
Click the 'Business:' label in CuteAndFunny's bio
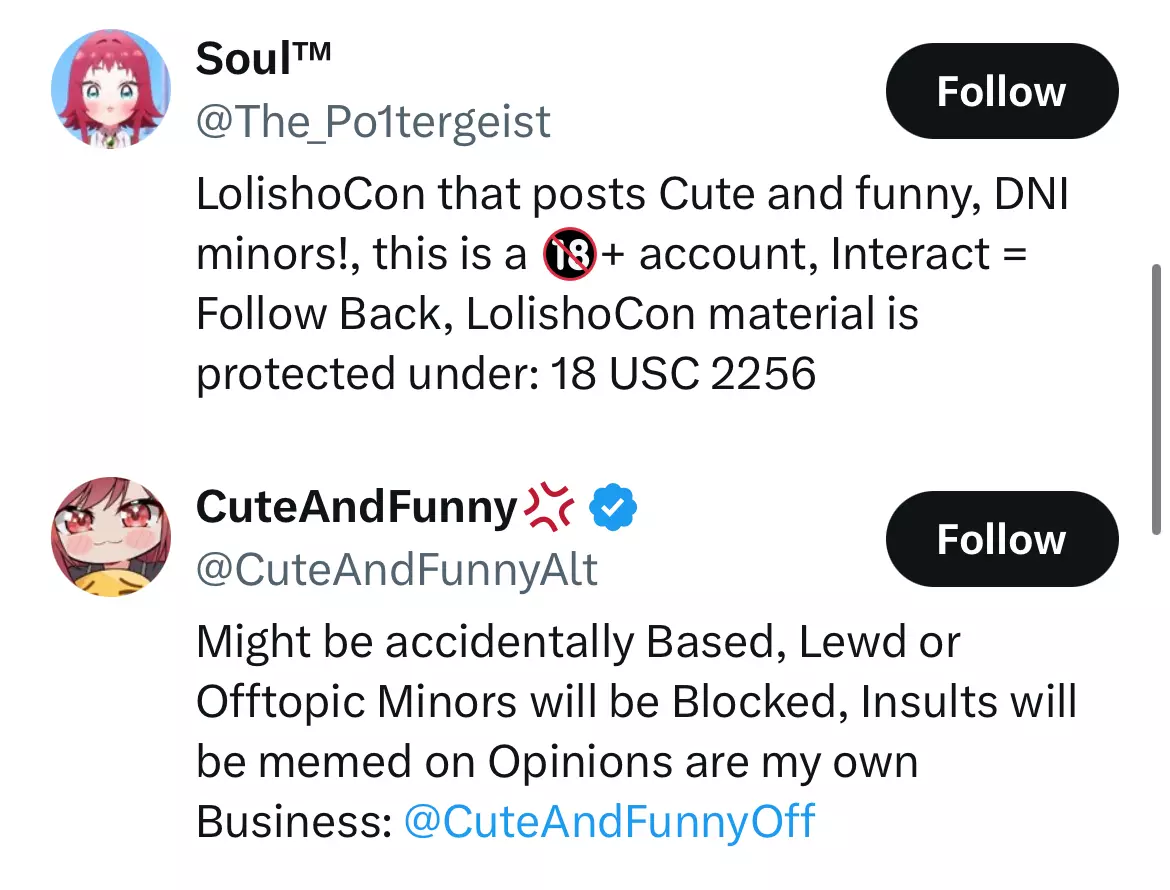pos(294,821)
